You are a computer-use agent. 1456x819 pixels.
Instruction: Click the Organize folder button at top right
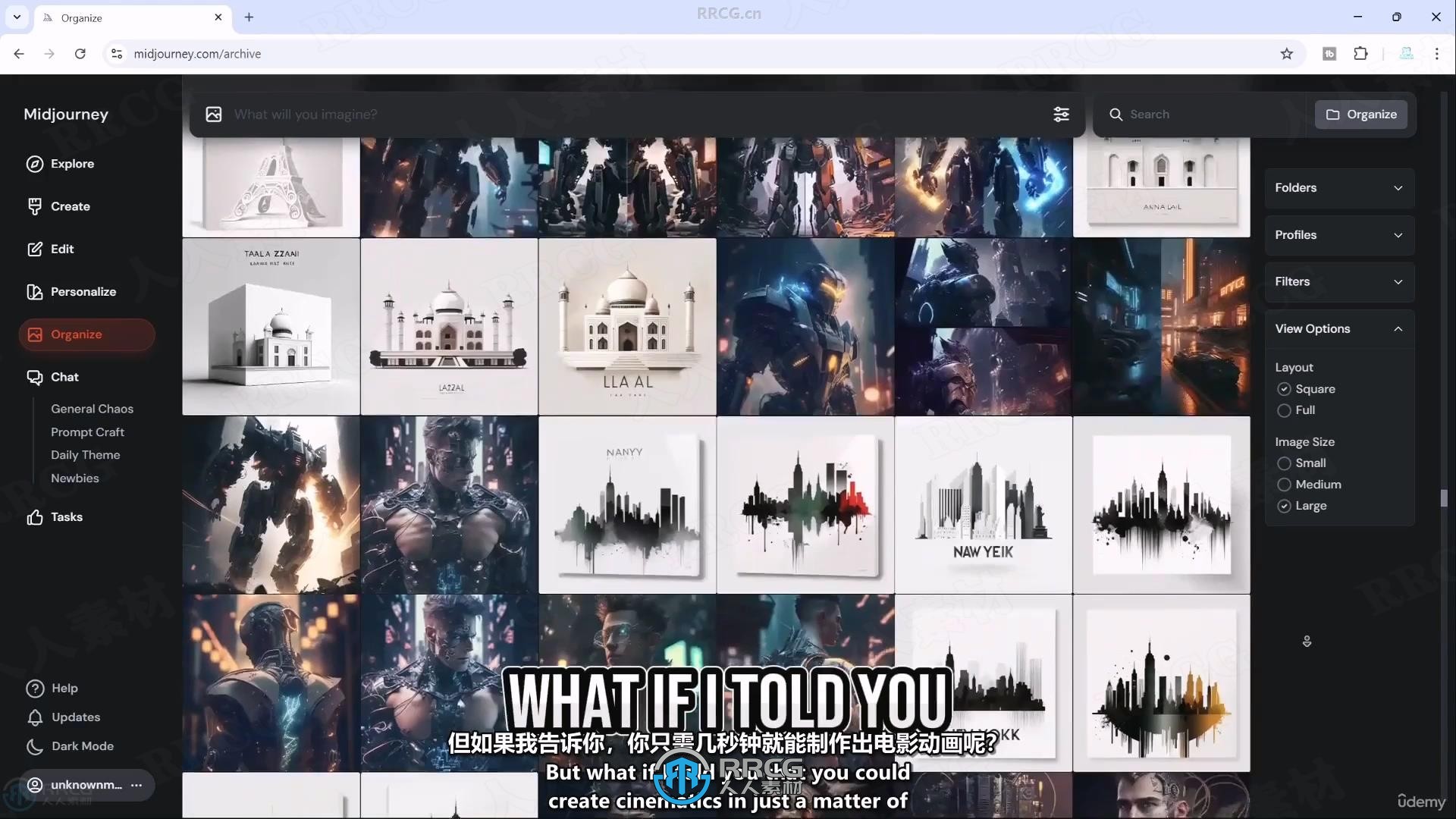(1361, 115)
